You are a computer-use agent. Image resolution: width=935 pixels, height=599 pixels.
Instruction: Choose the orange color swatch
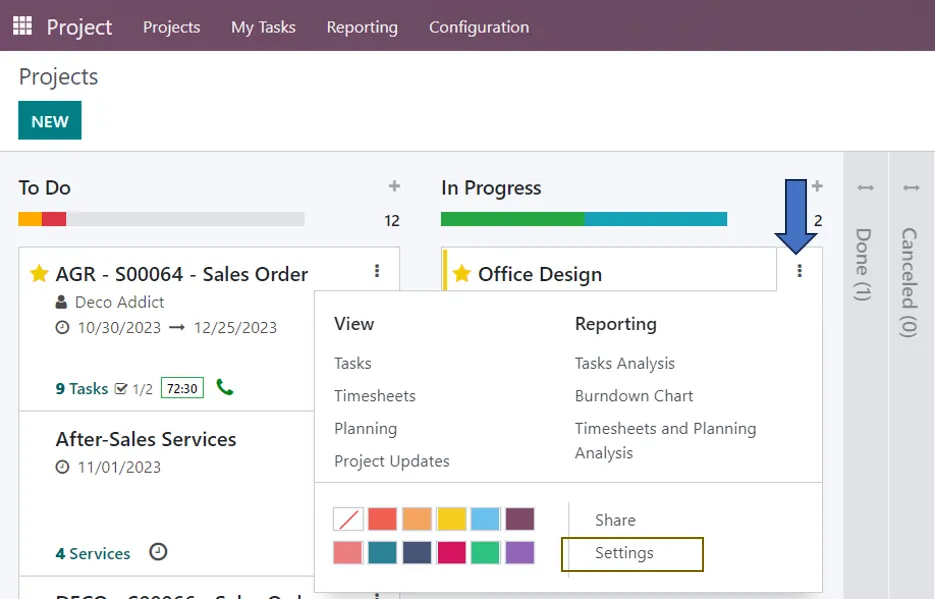[417, 519]
